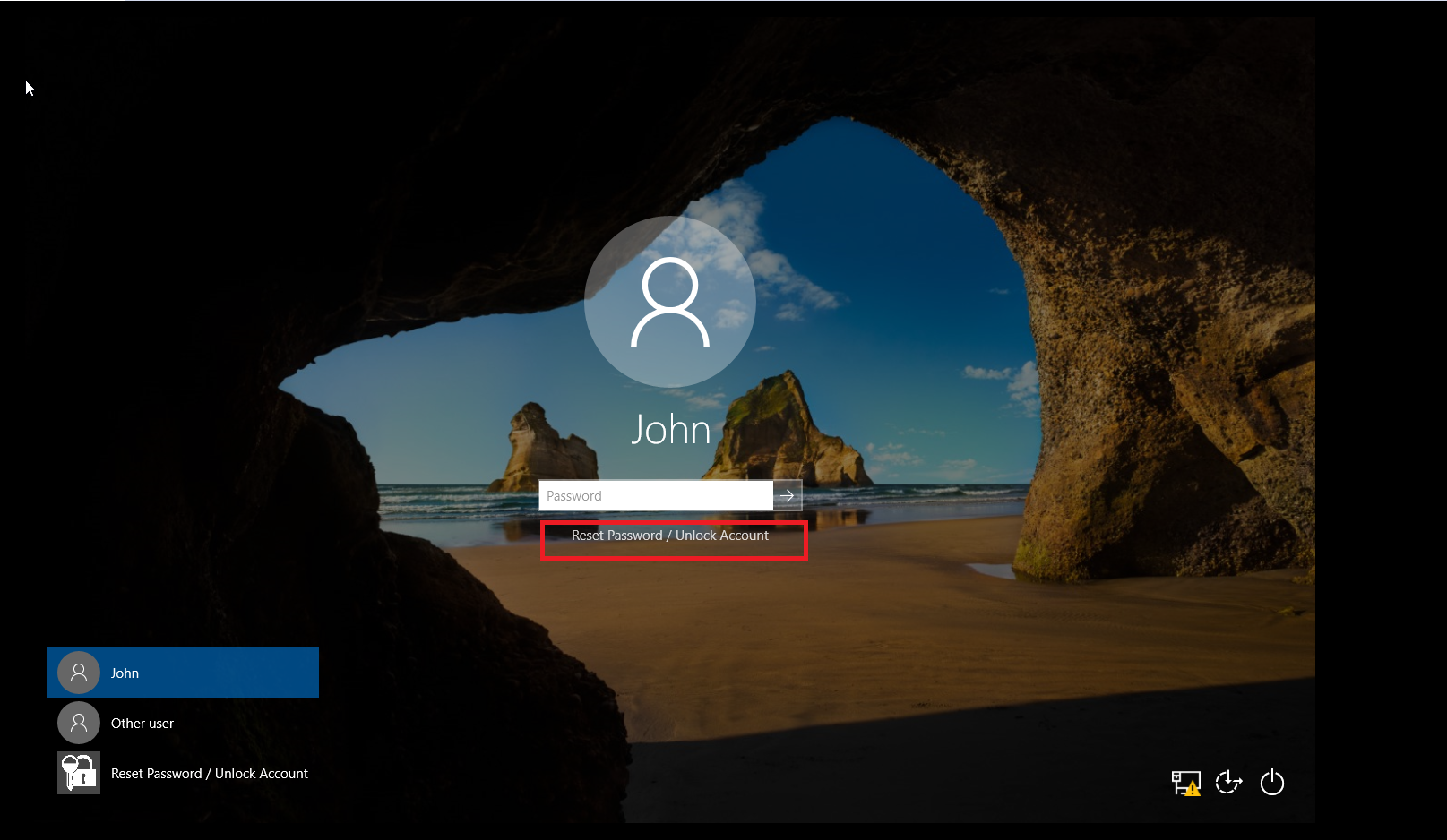Click the warning triangle on the network icon
This screenshot has height=840, width=1447.
pyautogui.click(x=1193, y=789)
